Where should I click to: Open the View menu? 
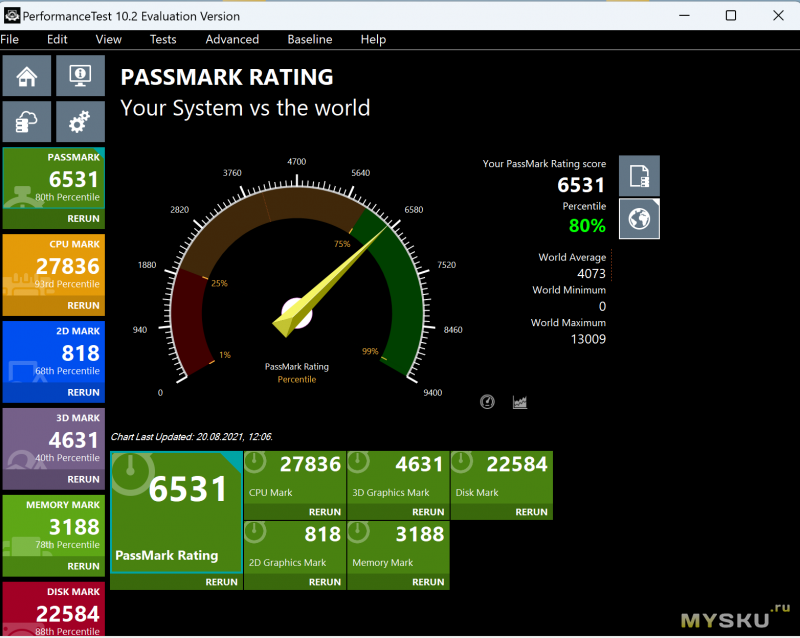pyautogui.click(x=109, y=39)
